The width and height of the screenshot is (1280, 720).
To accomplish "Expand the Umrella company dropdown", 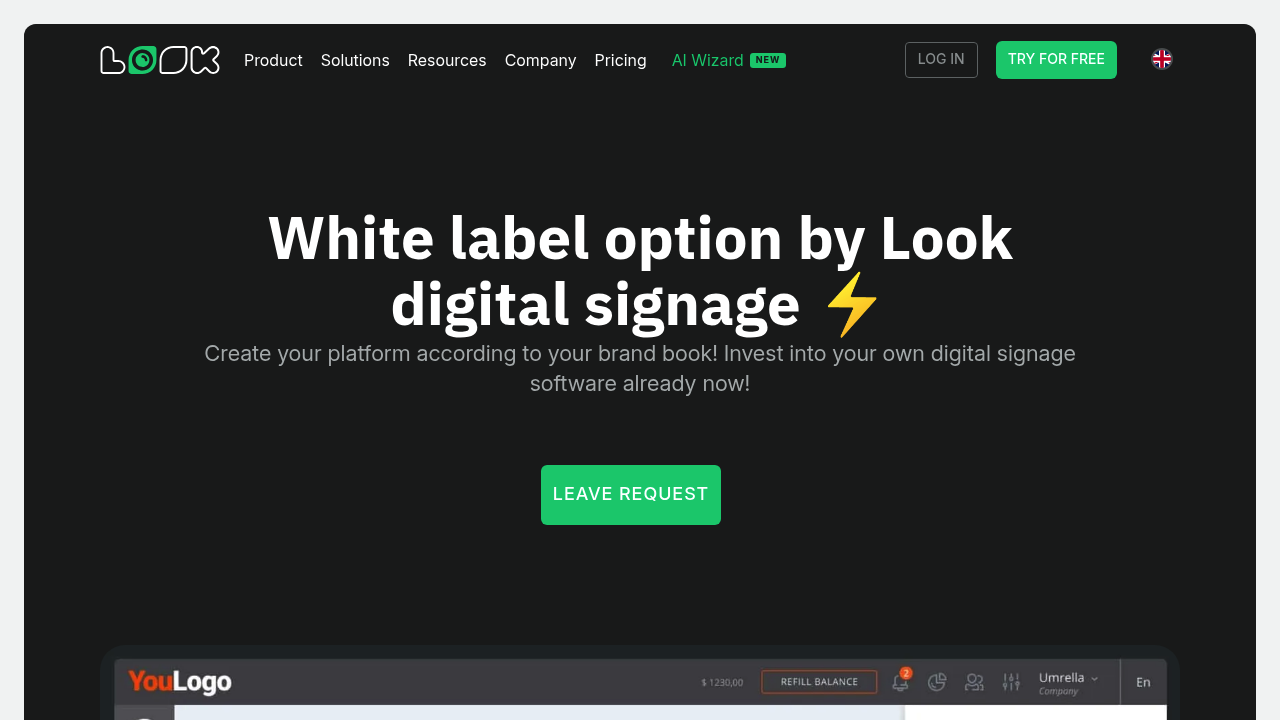I will [1068, 683].
